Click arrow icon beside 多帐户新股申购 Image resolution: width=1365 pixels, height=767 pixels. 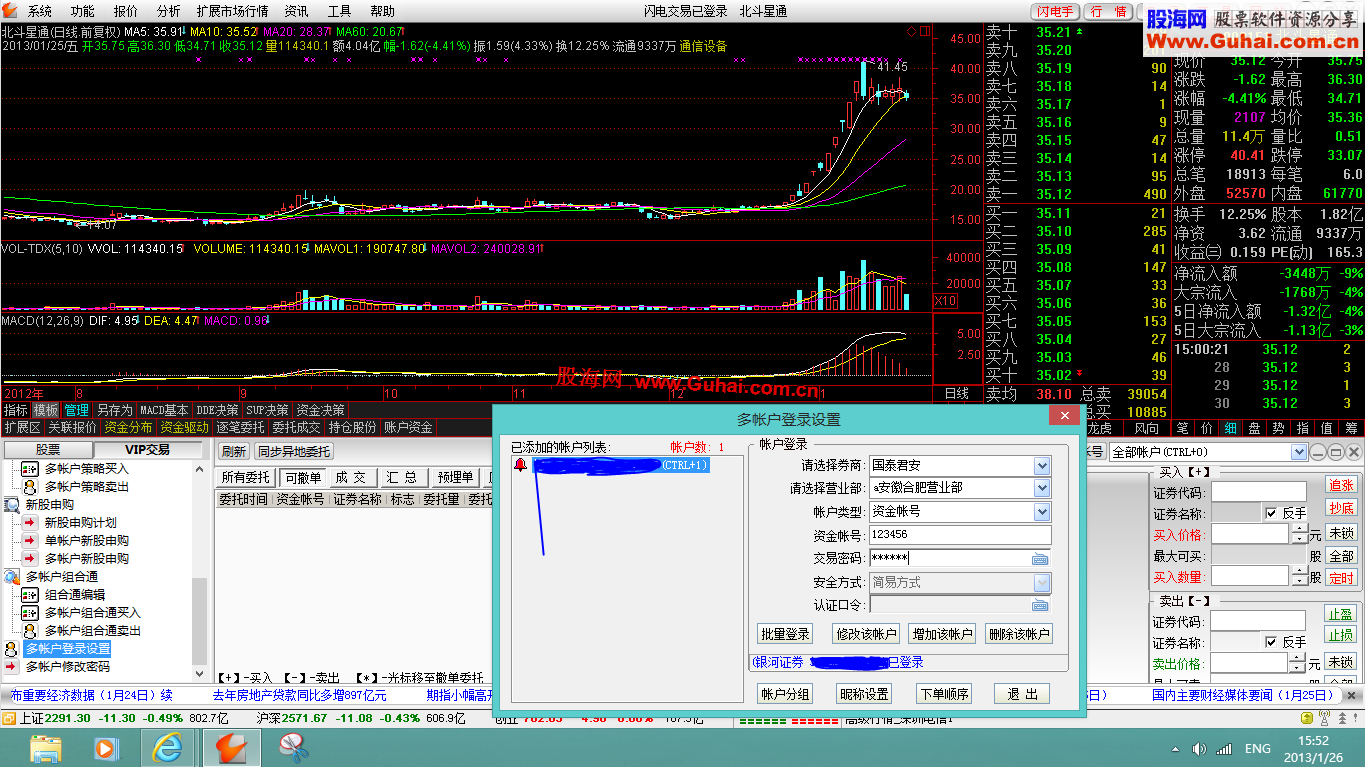[x=29, y=558]
